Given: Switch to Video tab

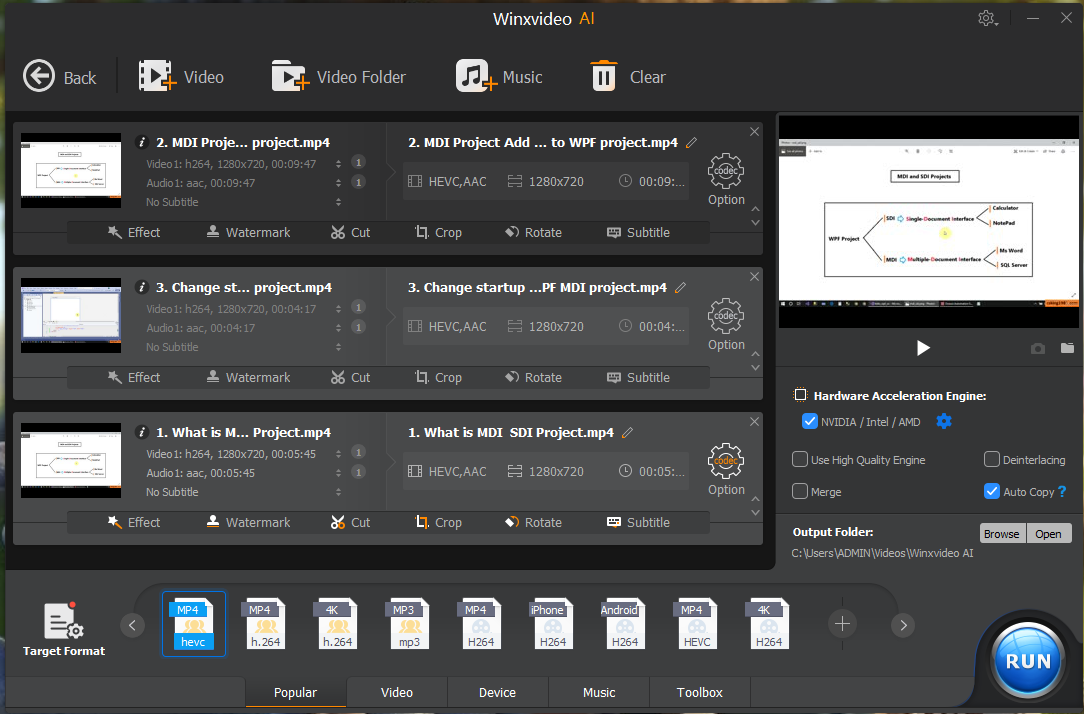Looking at the screenshot, I should (397, 692).
